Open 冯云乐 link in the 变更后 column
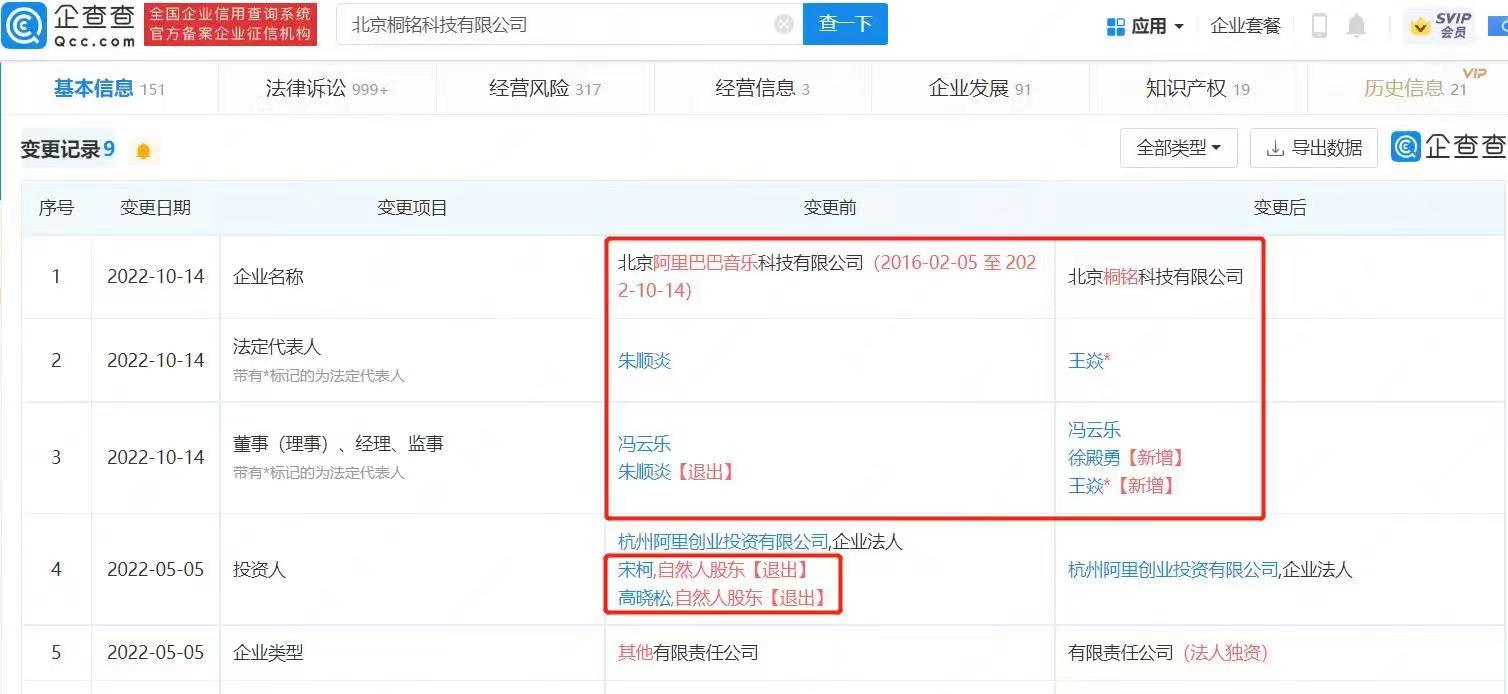 (1094, 430)
